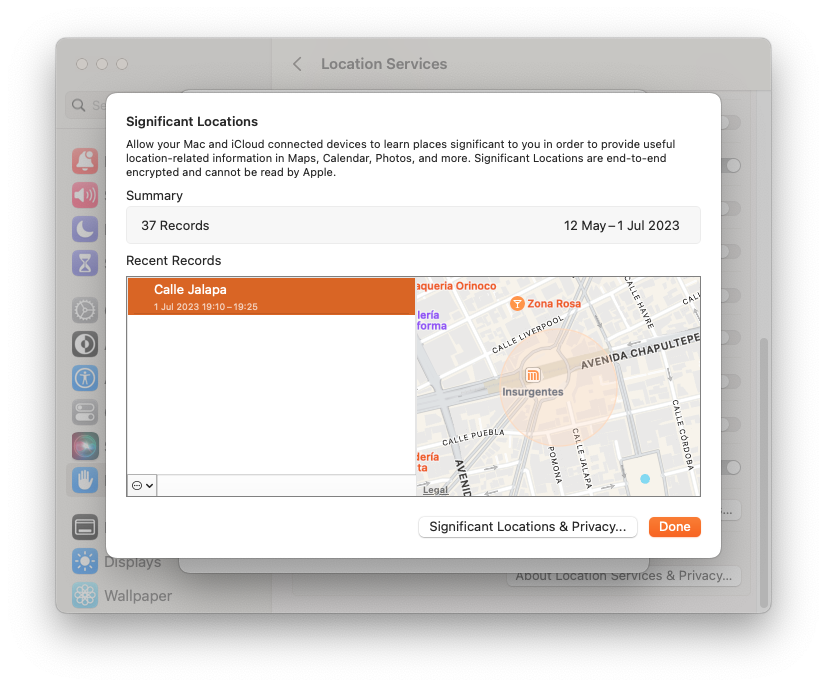Go back using the chevron beside Location Services
Screen dimensions: 827x687
[297, 64]
